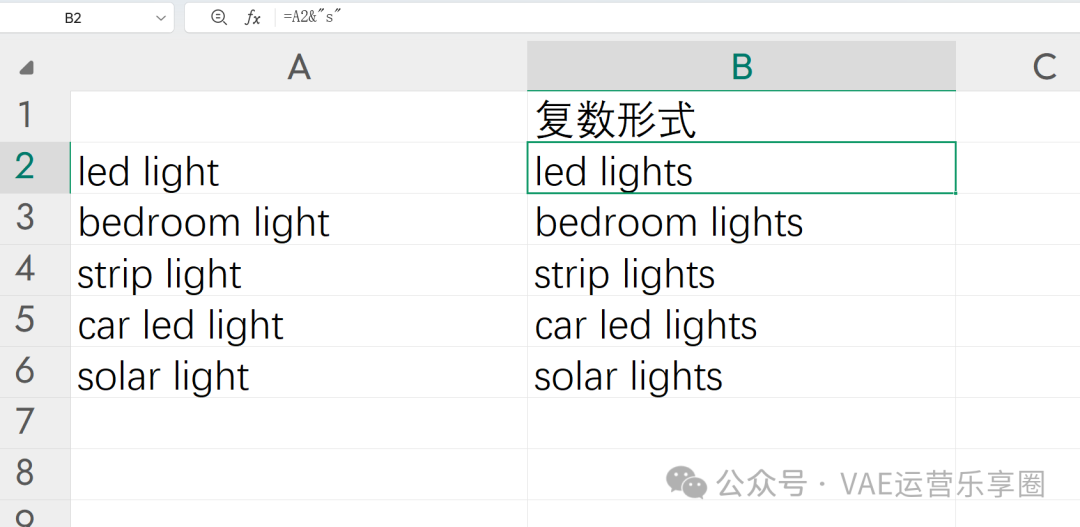Click the "solar light" cell in column A

pos(299,373)
